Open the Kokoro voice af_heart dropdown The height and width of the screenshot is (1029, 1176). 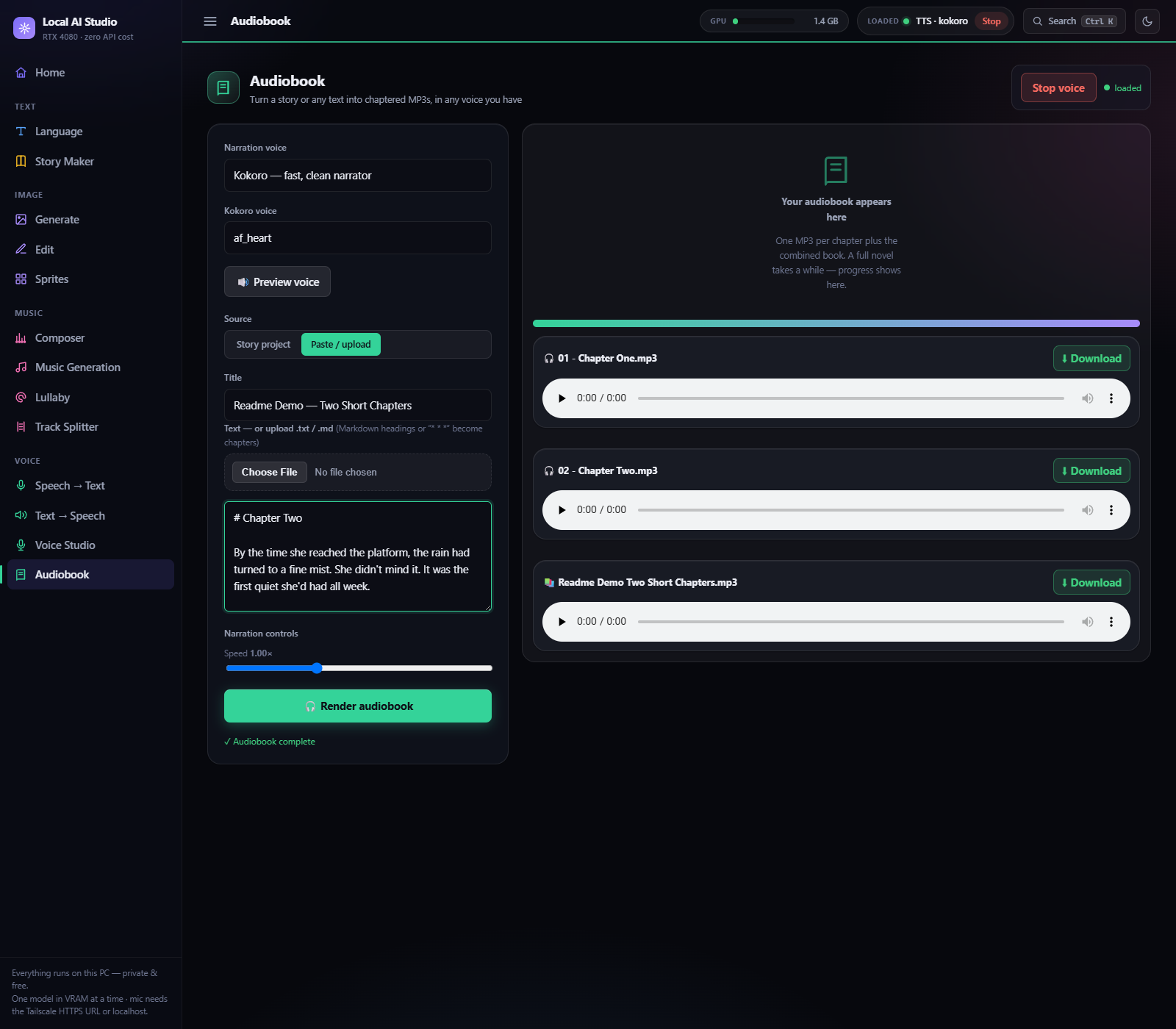click(358, 238)
